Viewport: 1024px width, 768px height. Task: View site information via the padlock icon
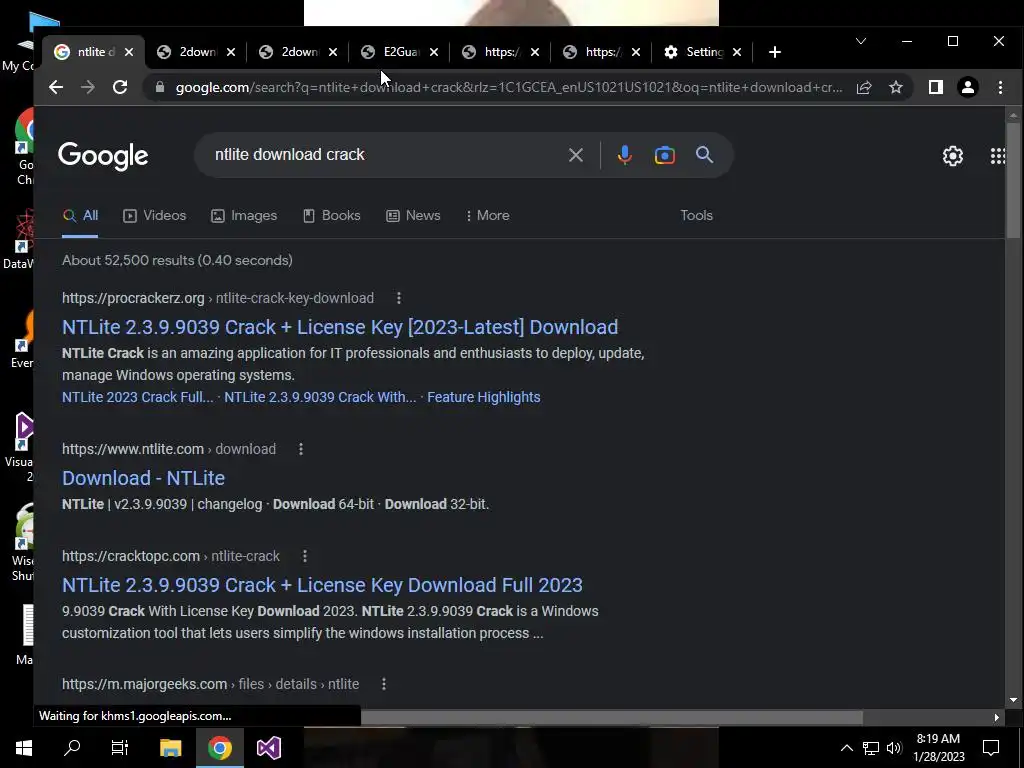[159, 88]
